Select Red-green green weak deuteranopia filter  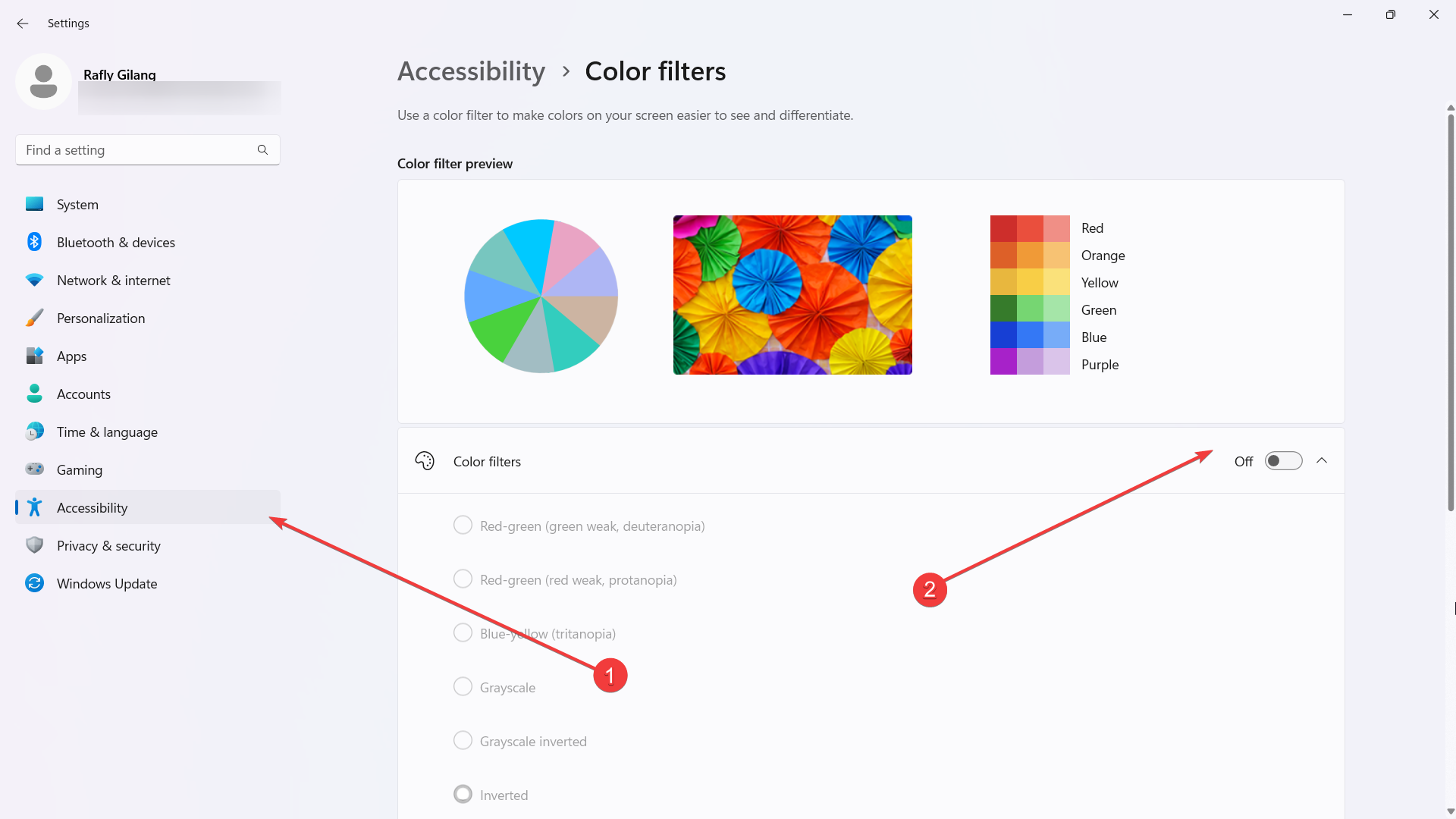(x=462, y=525)
